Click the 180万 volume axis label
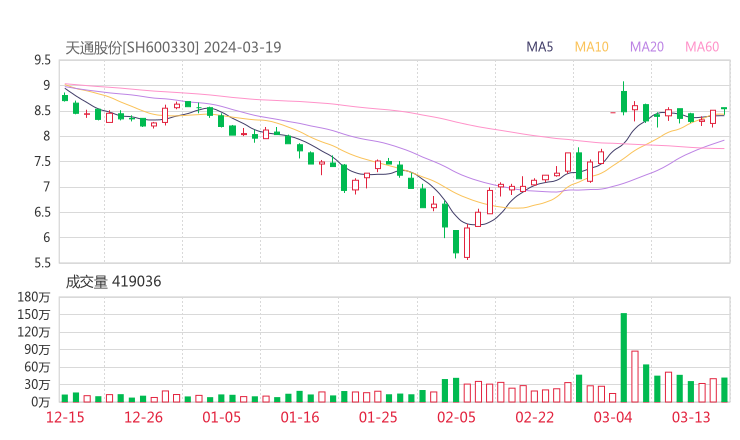Viewport: 740px width, 440px height. pos(34,297)
